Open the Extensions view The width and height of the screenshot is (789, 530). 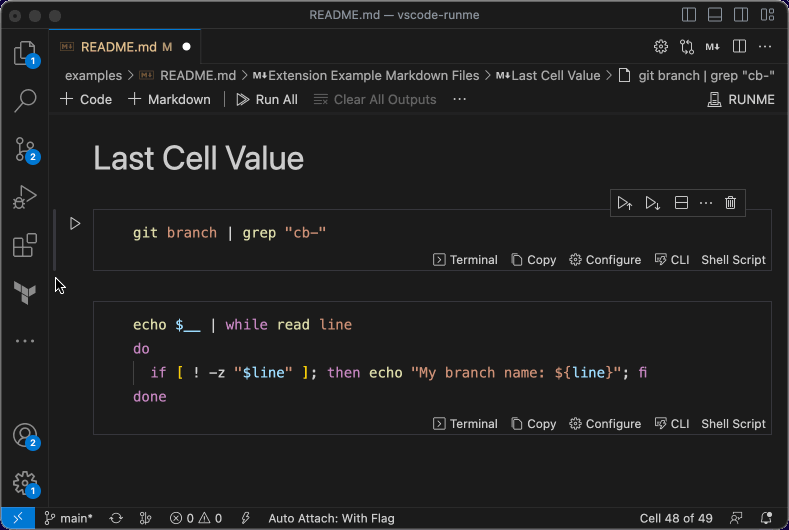(x=25, y=245)
